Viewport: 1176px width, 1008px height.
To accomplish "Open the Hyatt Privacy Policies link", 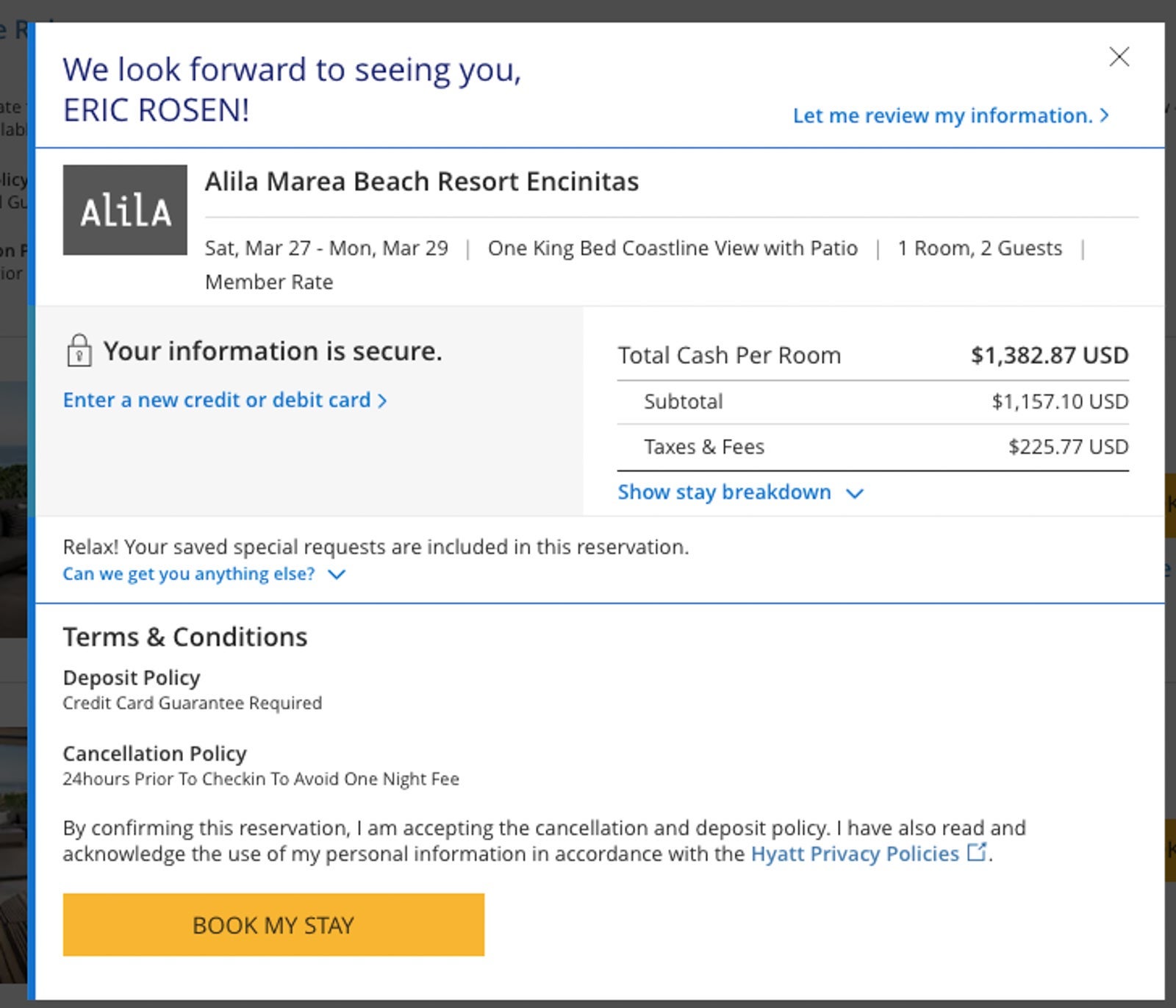I will tap(854, 854).
